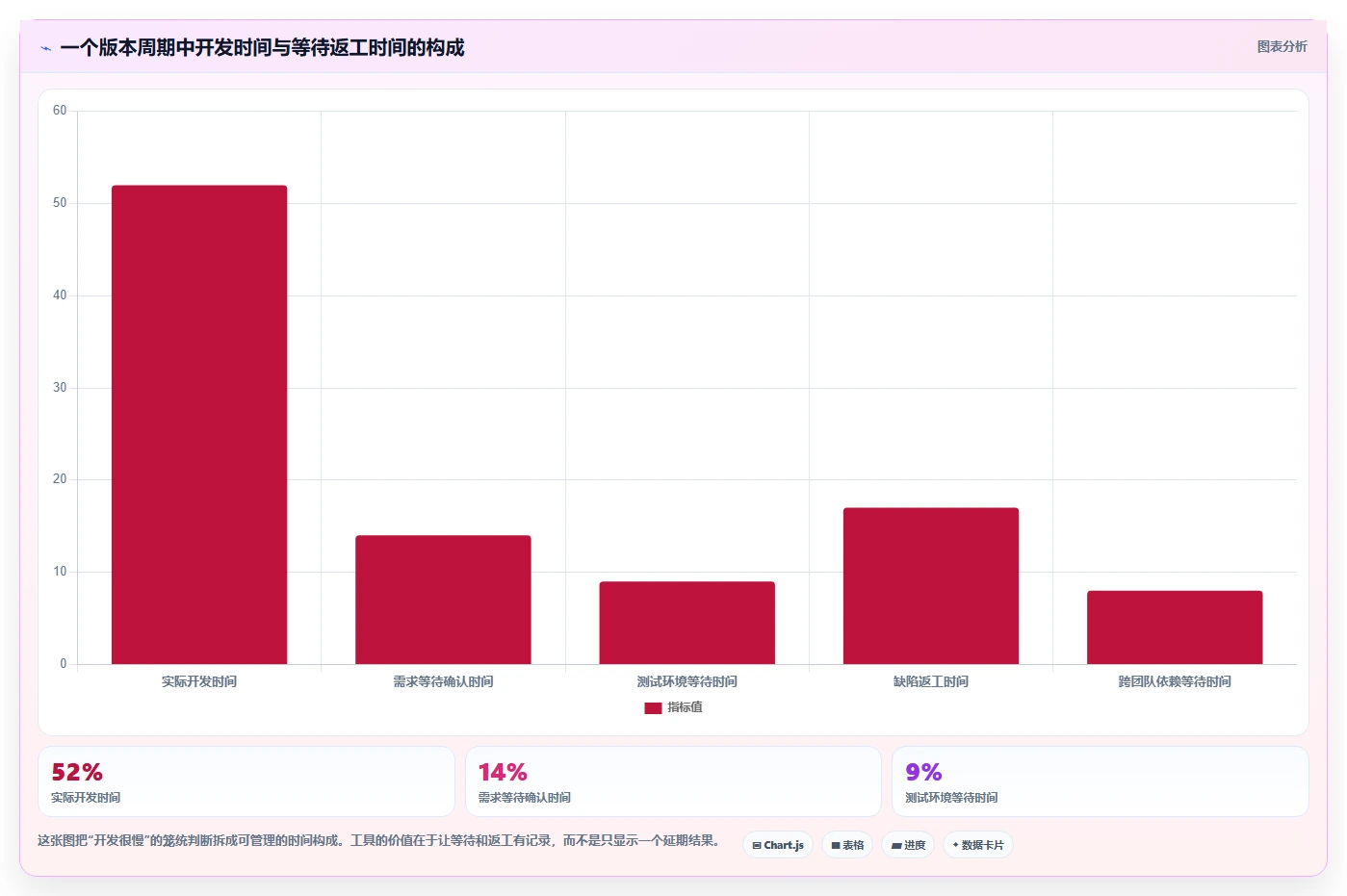The image size is (1347, 896).
Task: Click the 52% stat card value
Action: 77,773
